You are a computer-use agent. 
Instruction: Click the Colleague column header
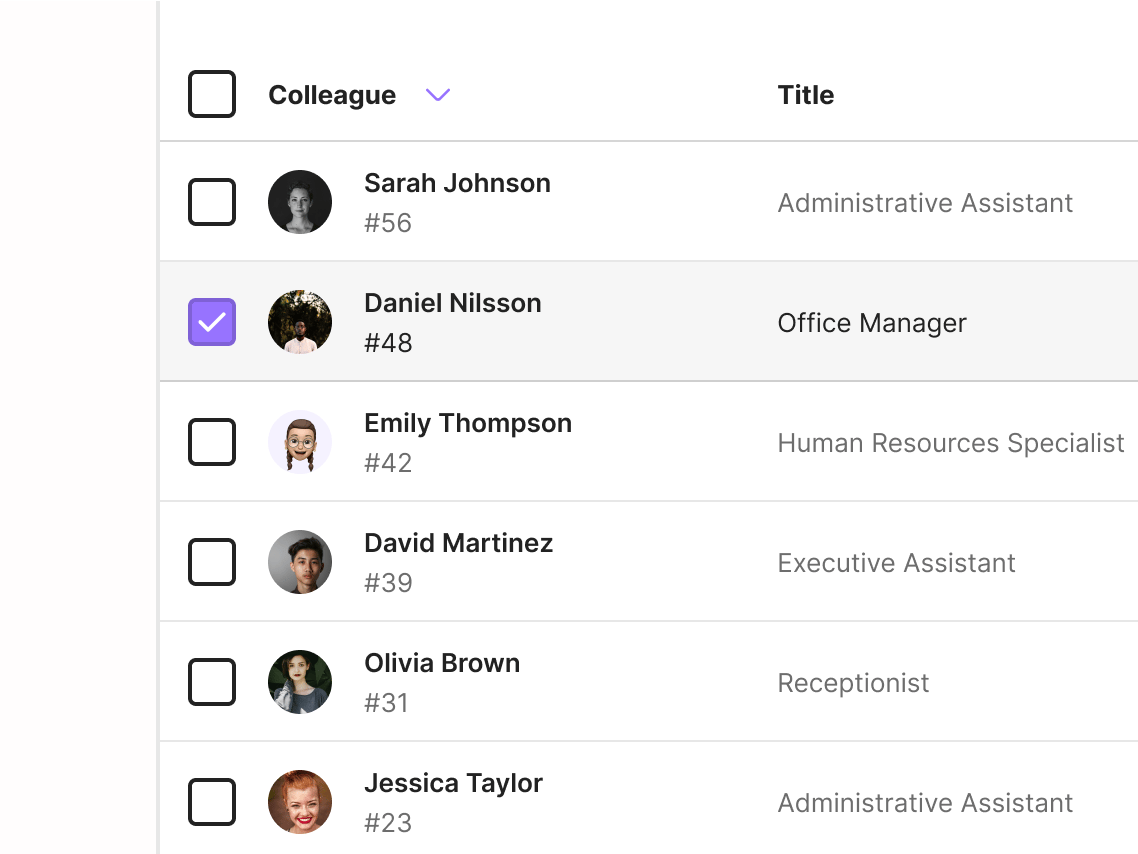pyautogui.click(x=331, y=94)
